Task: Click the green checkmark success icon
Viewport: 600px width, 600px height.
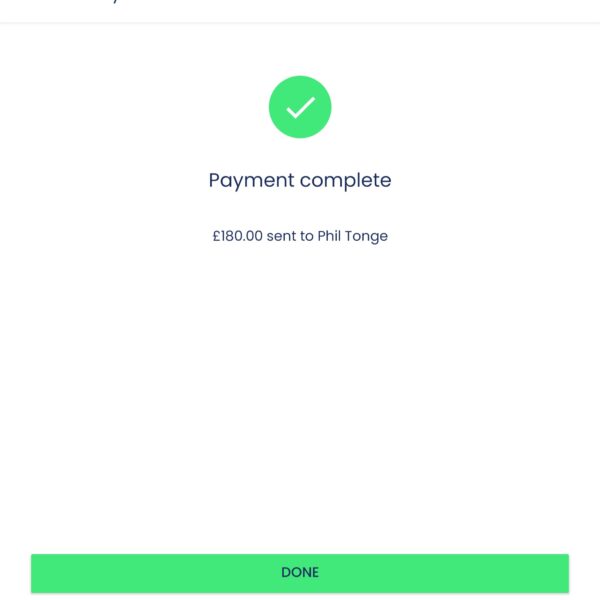Action: point(300,107)
